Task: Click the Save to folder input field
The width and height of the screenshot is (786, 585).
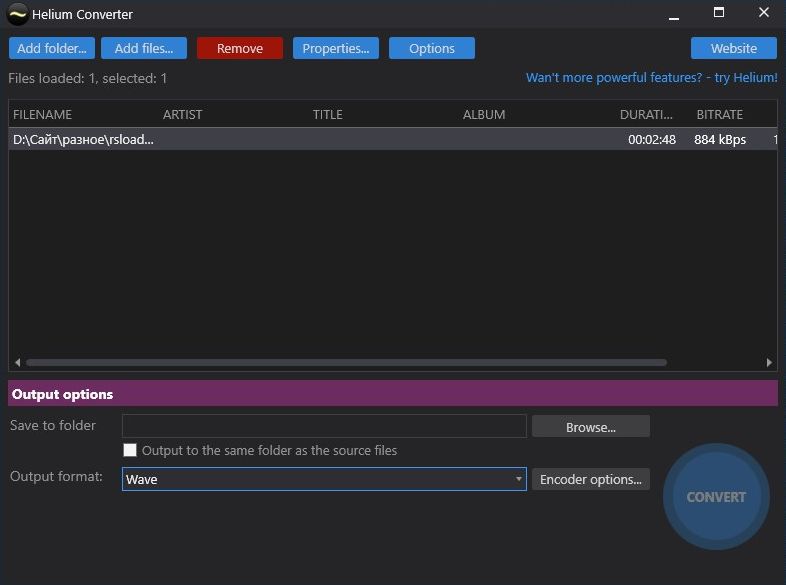Action: 324,426
